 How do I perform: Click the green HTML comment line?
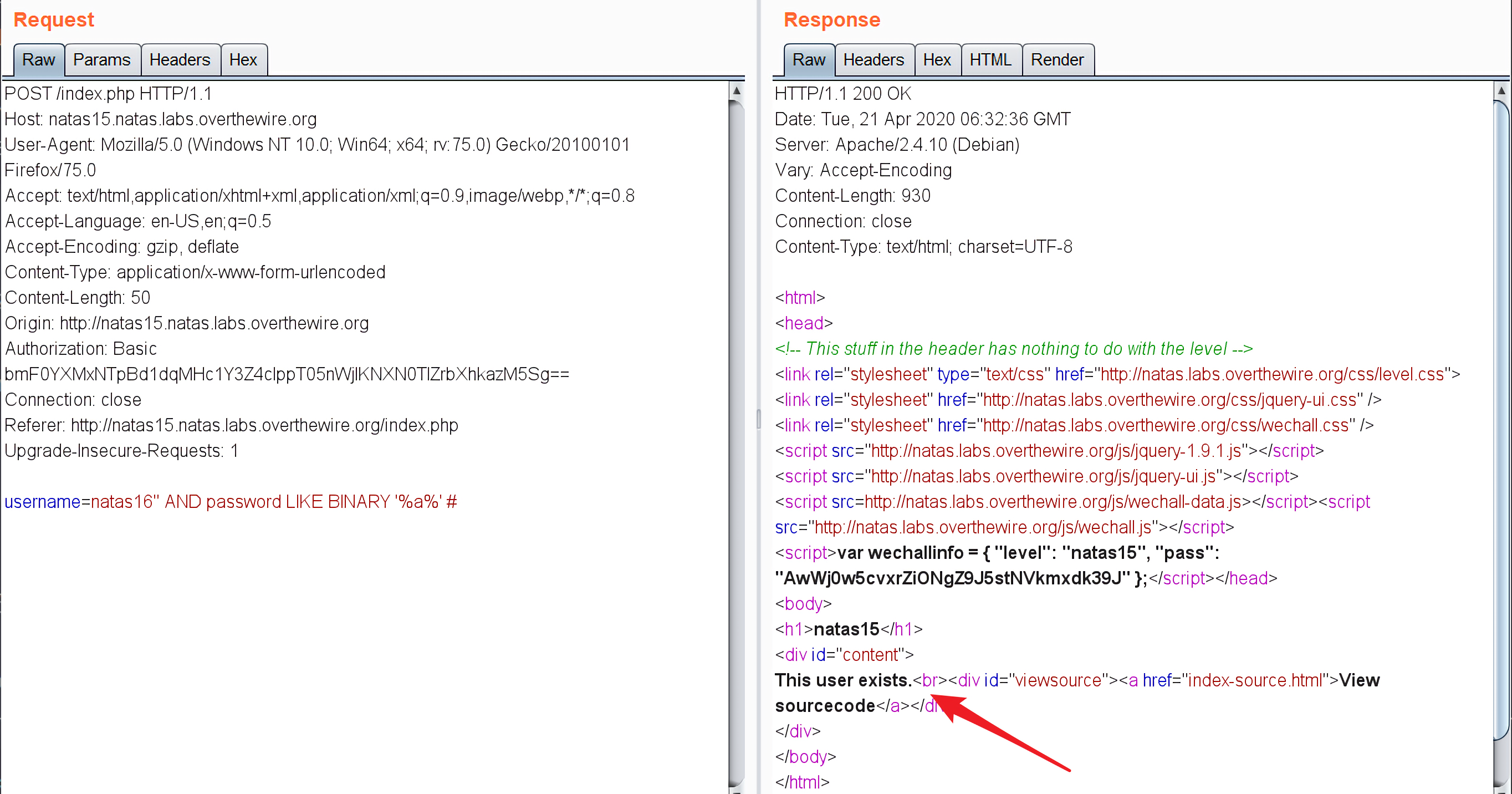[1014, 349]
